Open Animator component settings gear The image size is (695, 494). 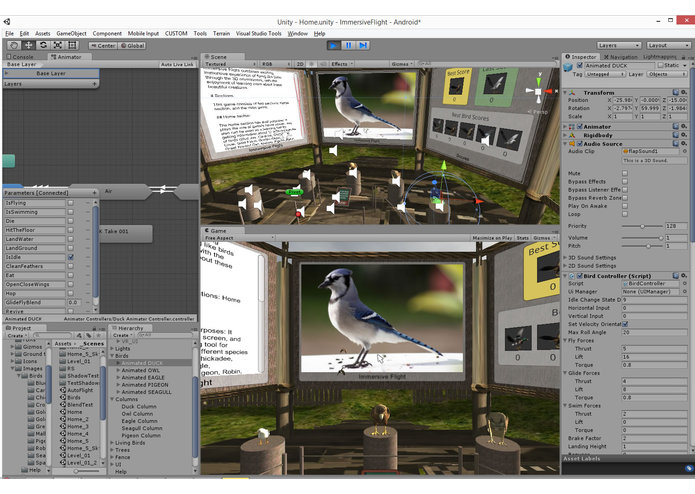[x=684, y=126]
